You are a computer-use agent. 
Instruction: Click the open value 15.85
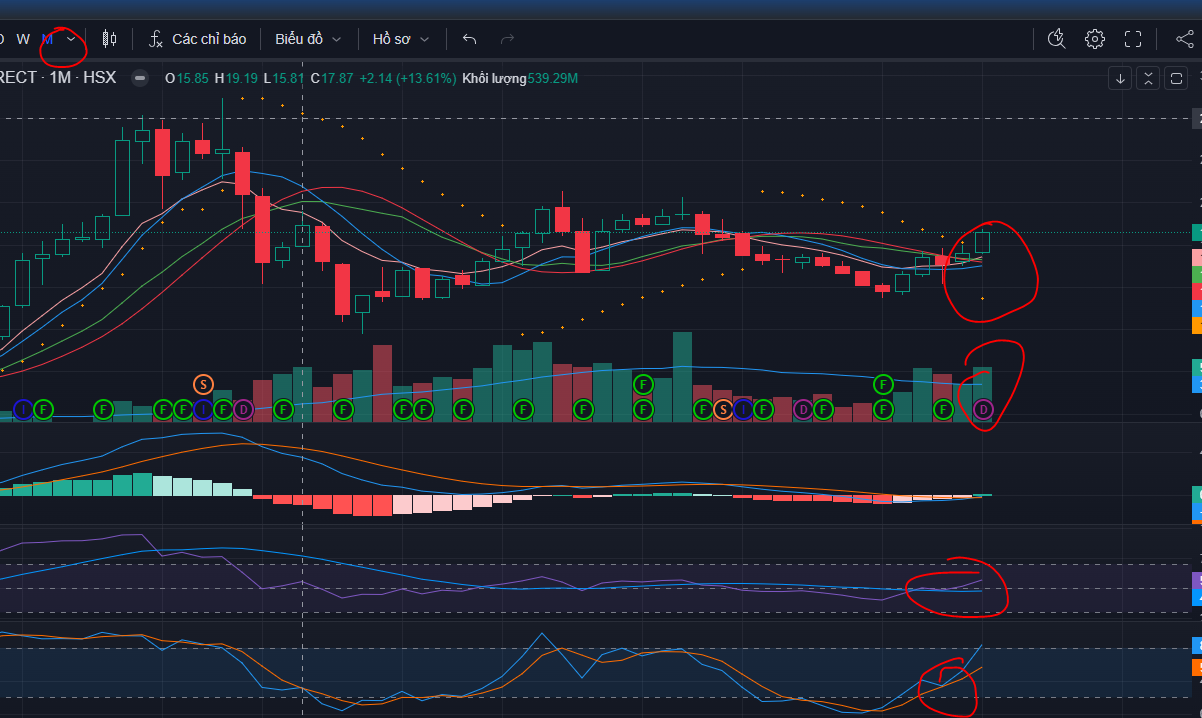tap(193, 78)
